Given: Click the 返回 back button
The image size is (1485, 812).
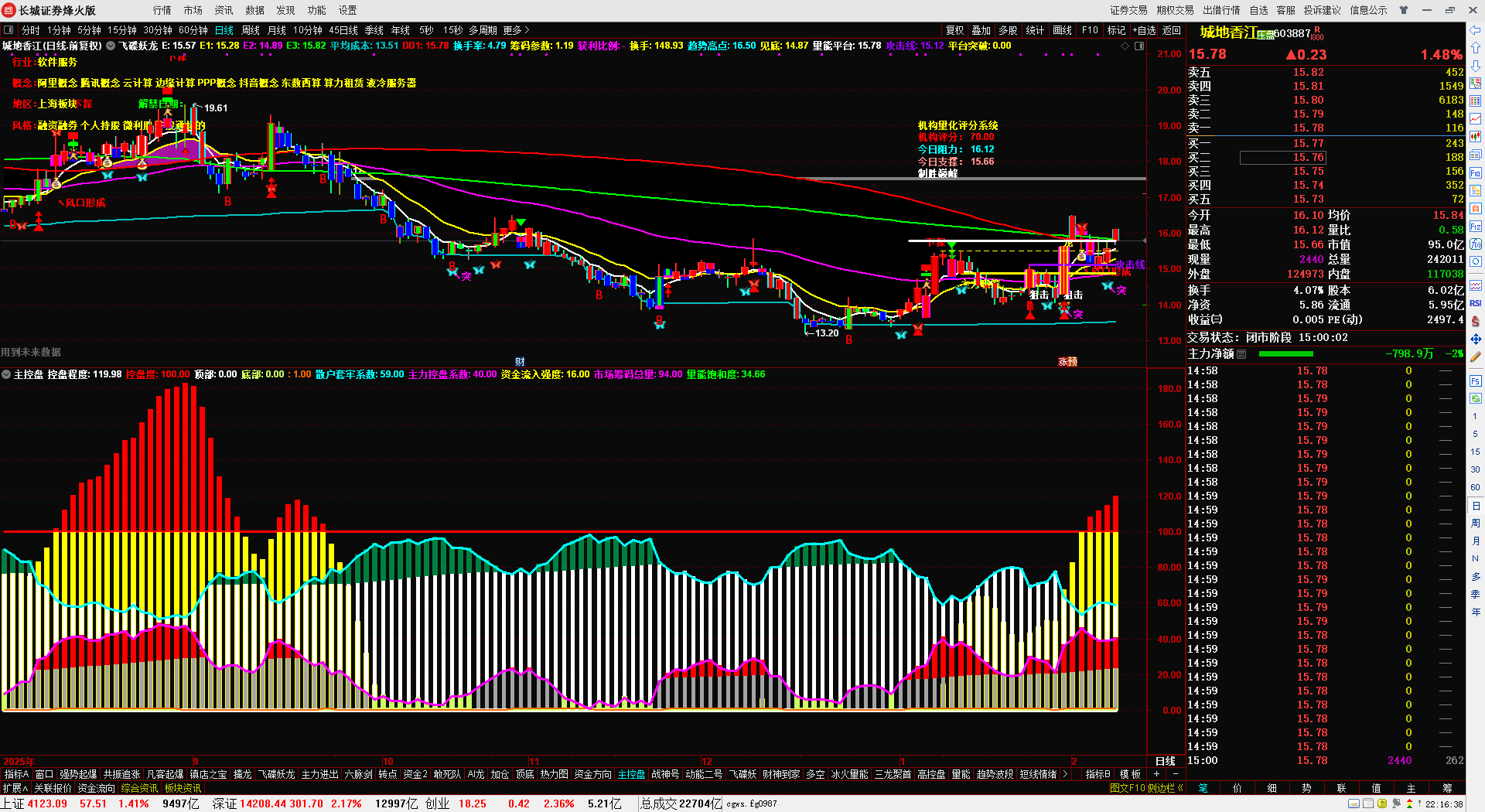Looking at the screenshot, I should click(1172, 30).
